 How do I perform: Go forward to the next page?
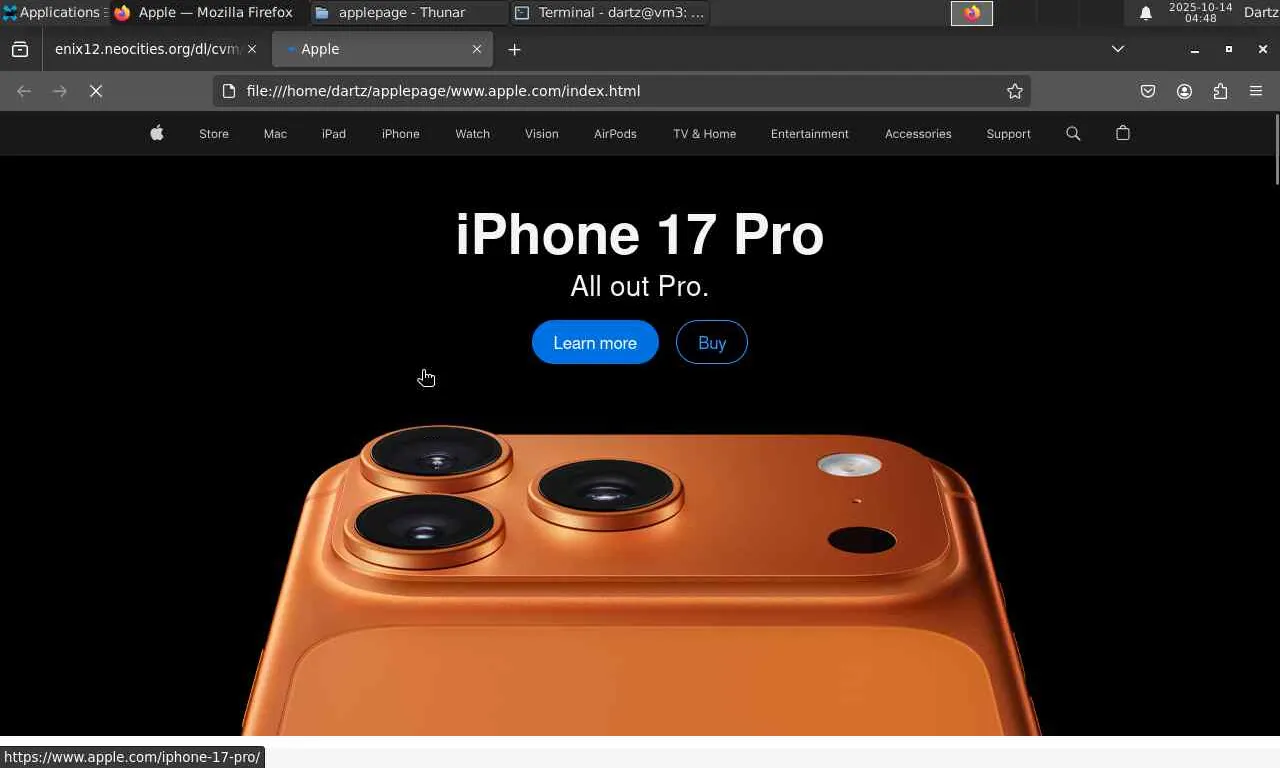pos(60,91)
